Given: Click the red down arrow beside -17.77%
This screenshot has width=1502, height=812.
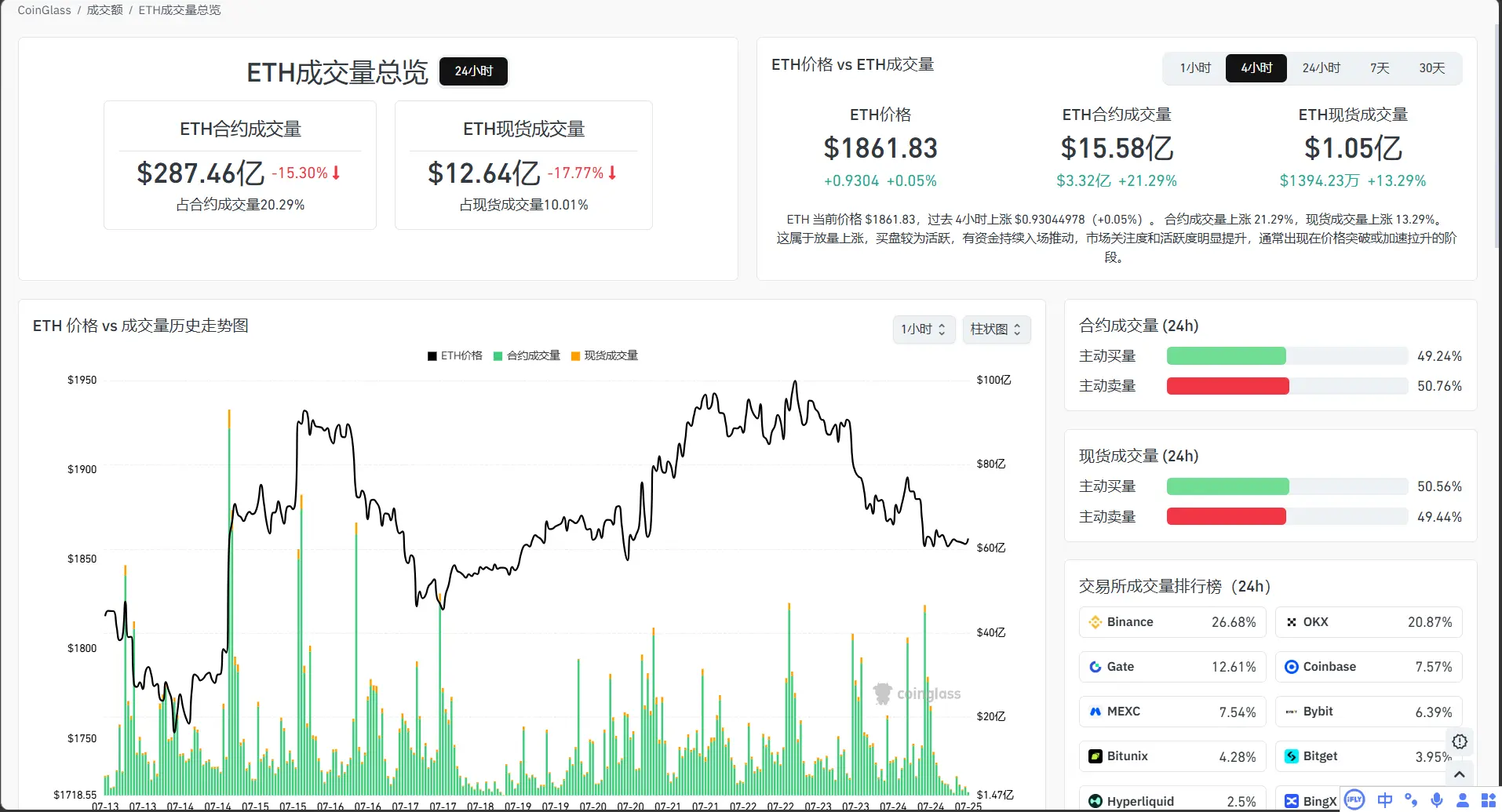Looking at the screenshot, I should 612,173.
